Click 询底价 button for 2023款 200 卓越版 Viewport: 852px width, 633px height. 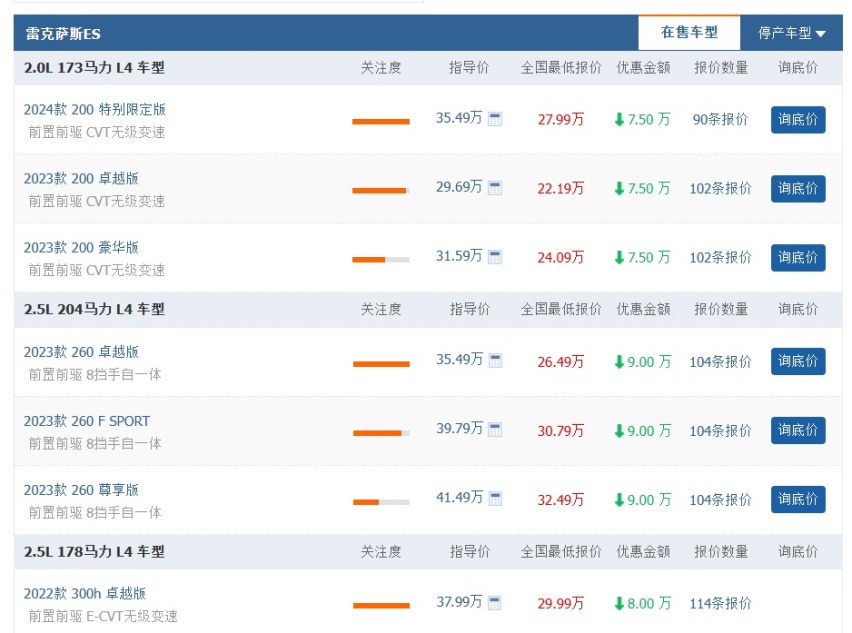click(x=798, y=189)
